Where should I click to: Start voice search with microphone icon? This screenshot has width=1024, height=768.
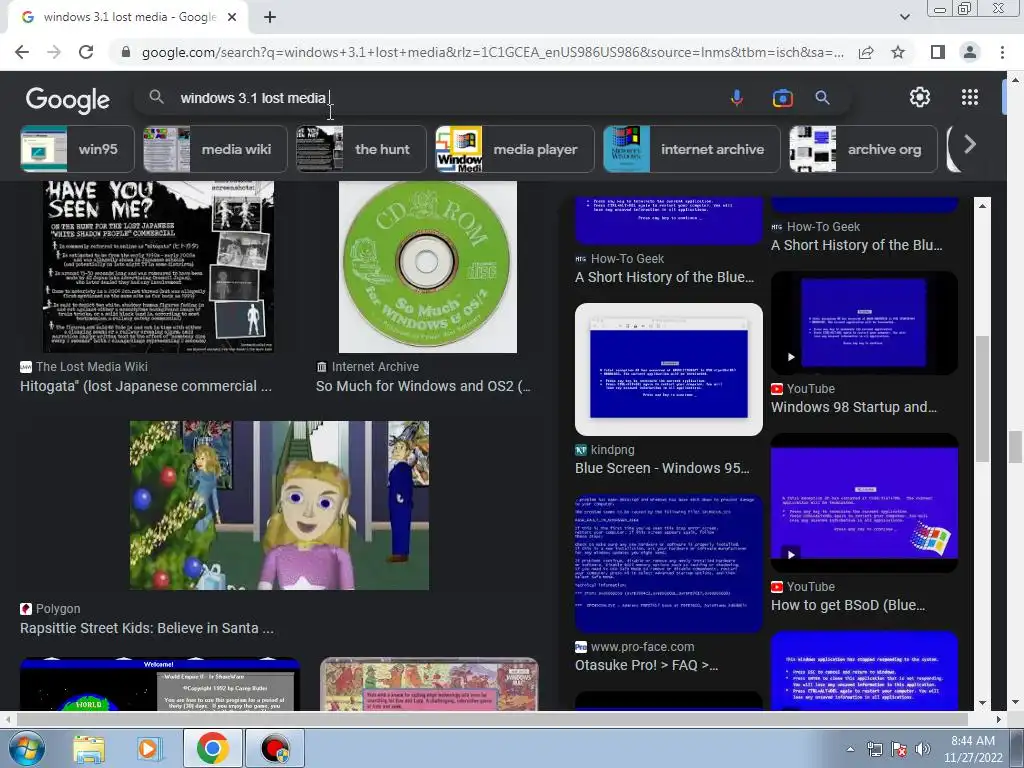[x=737, y=98]
